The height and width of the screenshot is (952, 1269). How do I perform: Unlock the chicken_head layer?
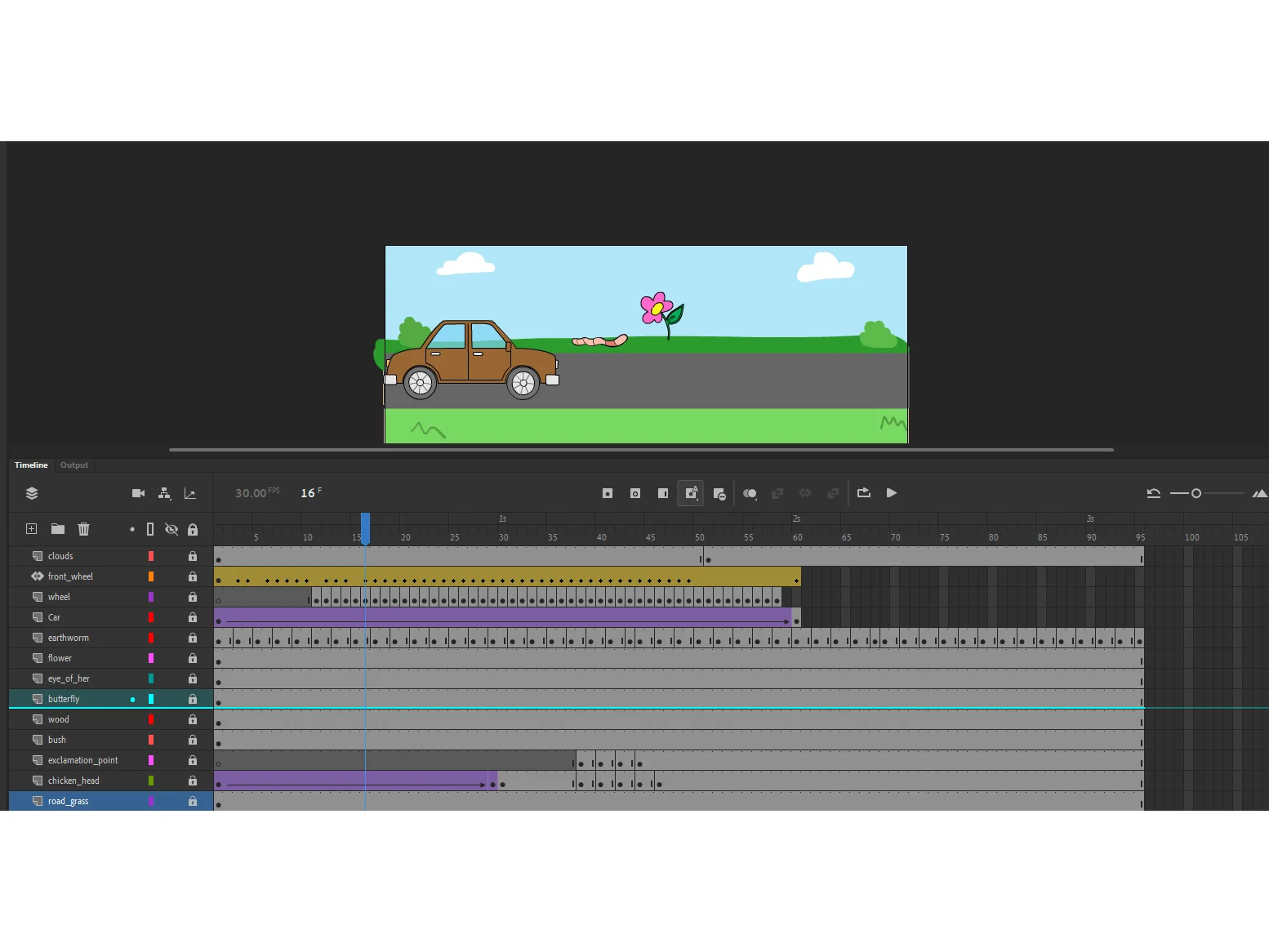pos(193,781)
